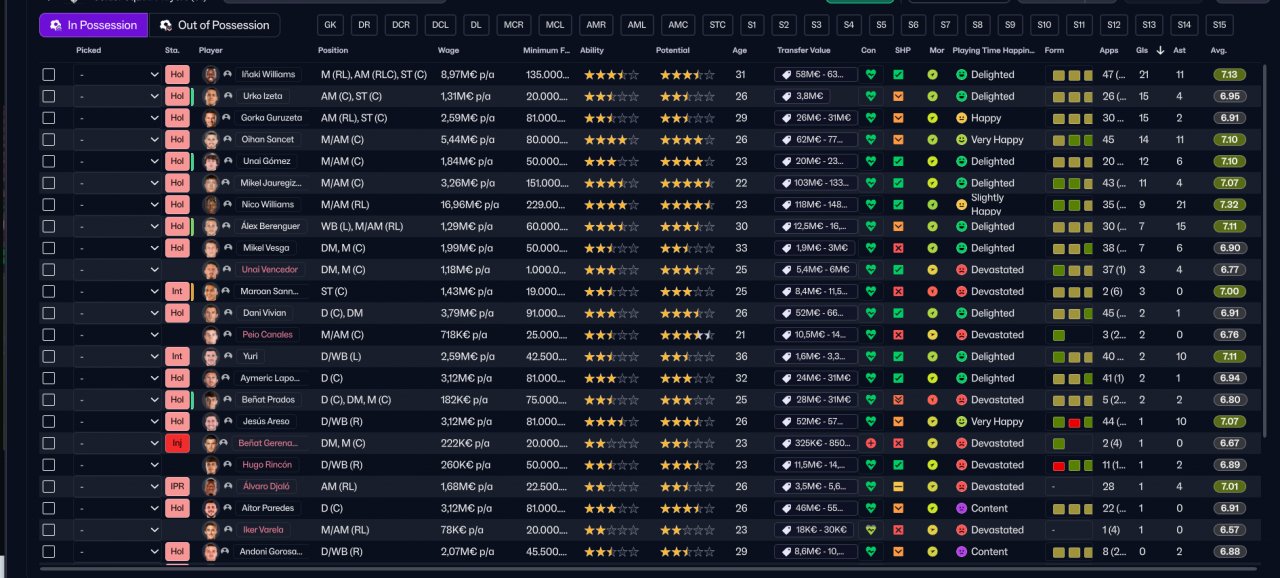The width and height of the screenshot is (1280, 578).
Task: Select the In Possession tab
Action: tap(93, 25)
